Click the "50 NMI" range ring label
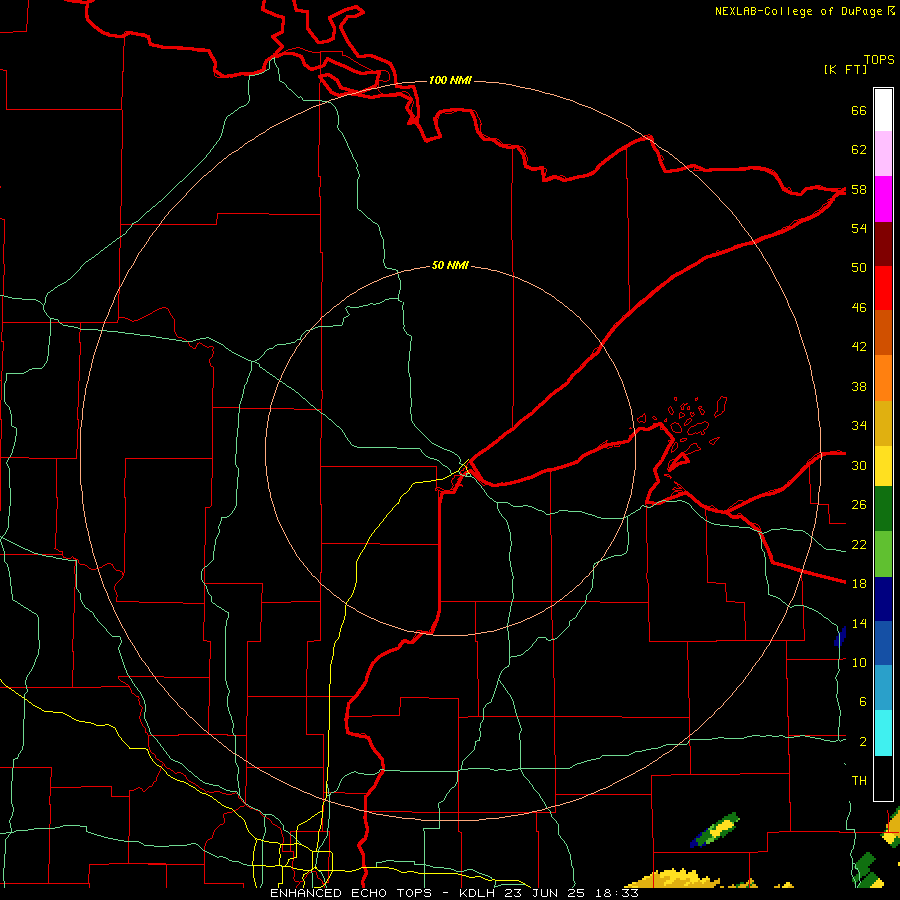This screenshot has width=900, height=900. point(450,265)
